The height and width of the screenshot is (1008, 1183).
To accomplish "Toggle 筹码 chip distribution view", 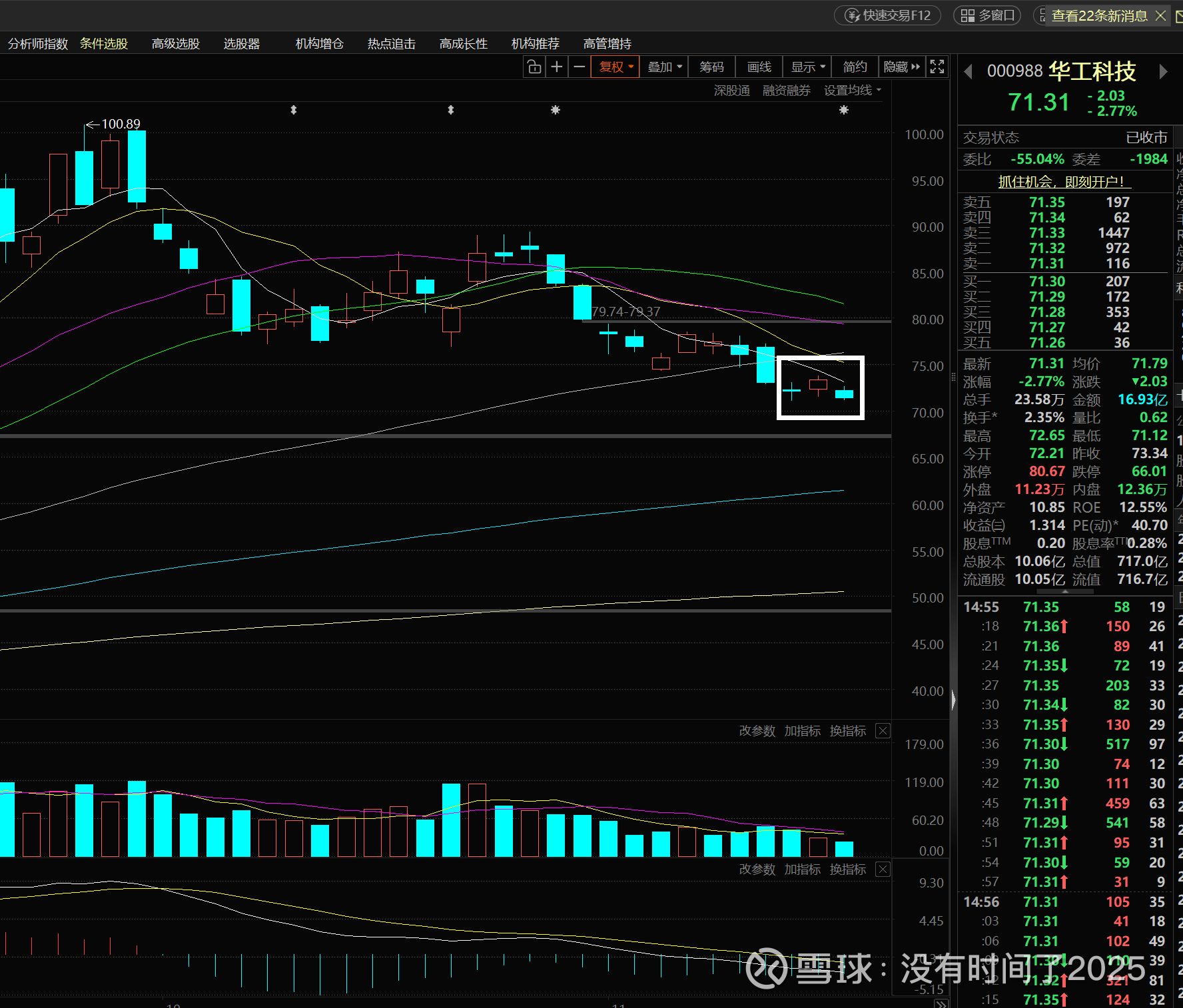I will coord(711,67).
